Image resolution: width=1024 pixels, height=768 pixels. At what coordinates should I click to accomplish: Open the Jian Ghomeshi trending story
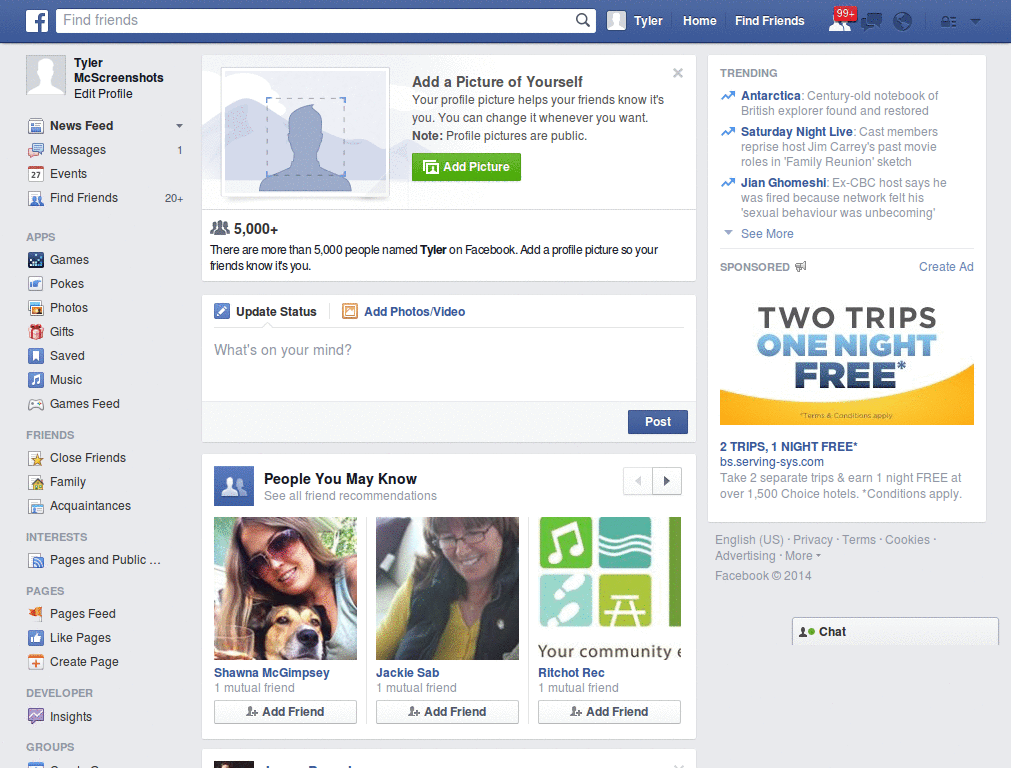tap(783, 183)
